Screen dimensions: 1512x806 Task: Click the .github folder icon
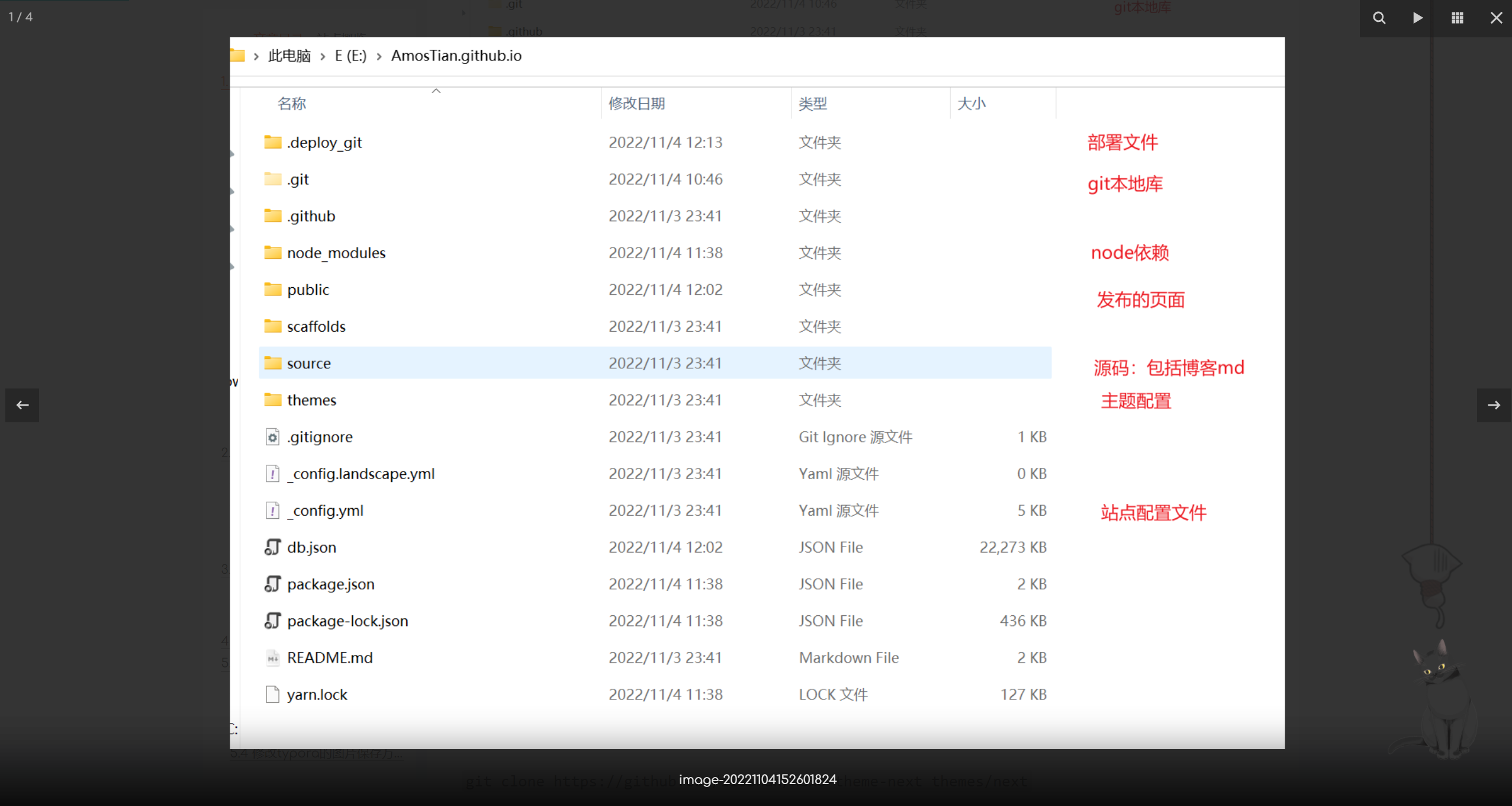click(272, 216)
